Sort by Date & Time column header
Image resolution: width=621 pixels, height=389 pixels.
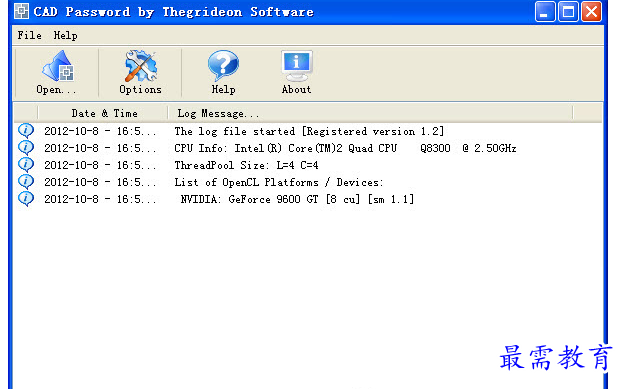[x=103, y=113]
